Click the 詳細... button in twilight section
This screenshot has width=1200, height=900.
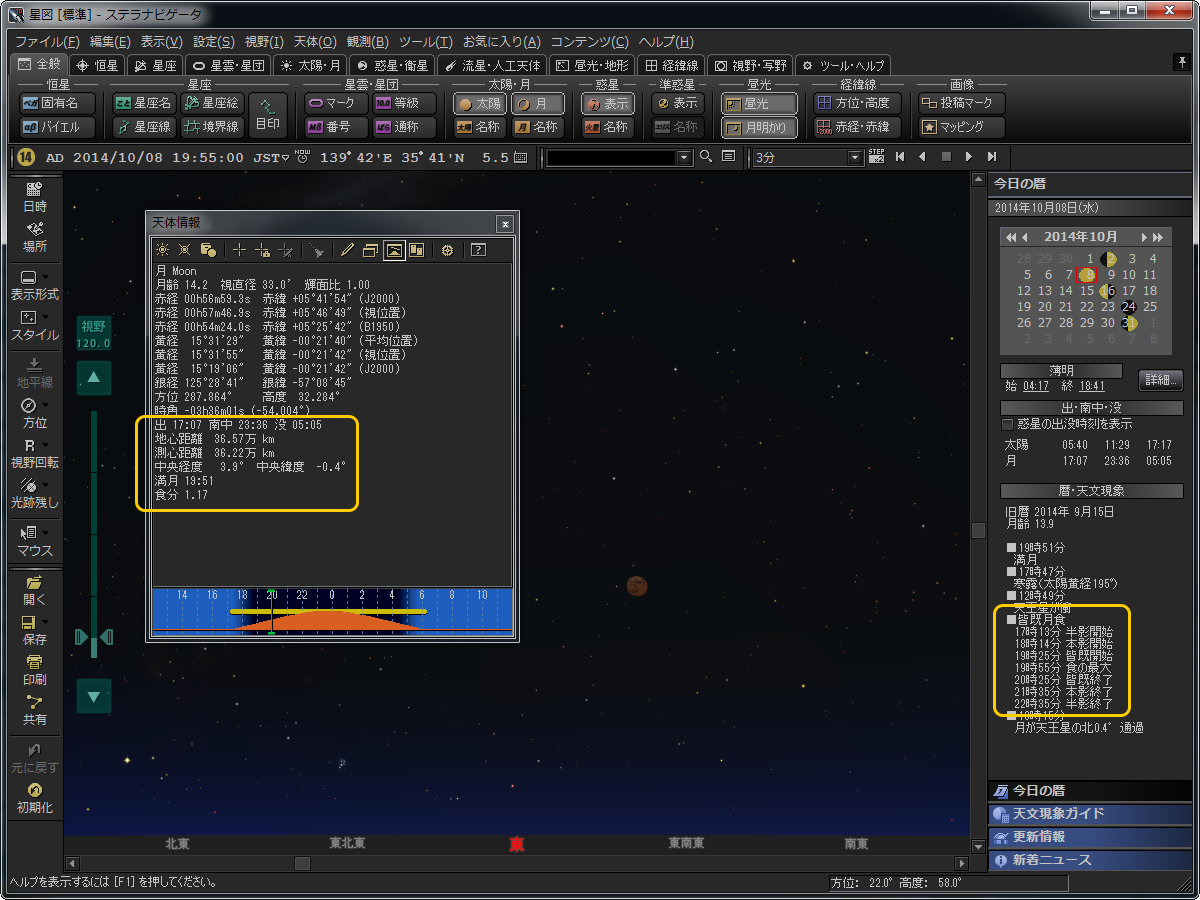tap(1160, 380)
